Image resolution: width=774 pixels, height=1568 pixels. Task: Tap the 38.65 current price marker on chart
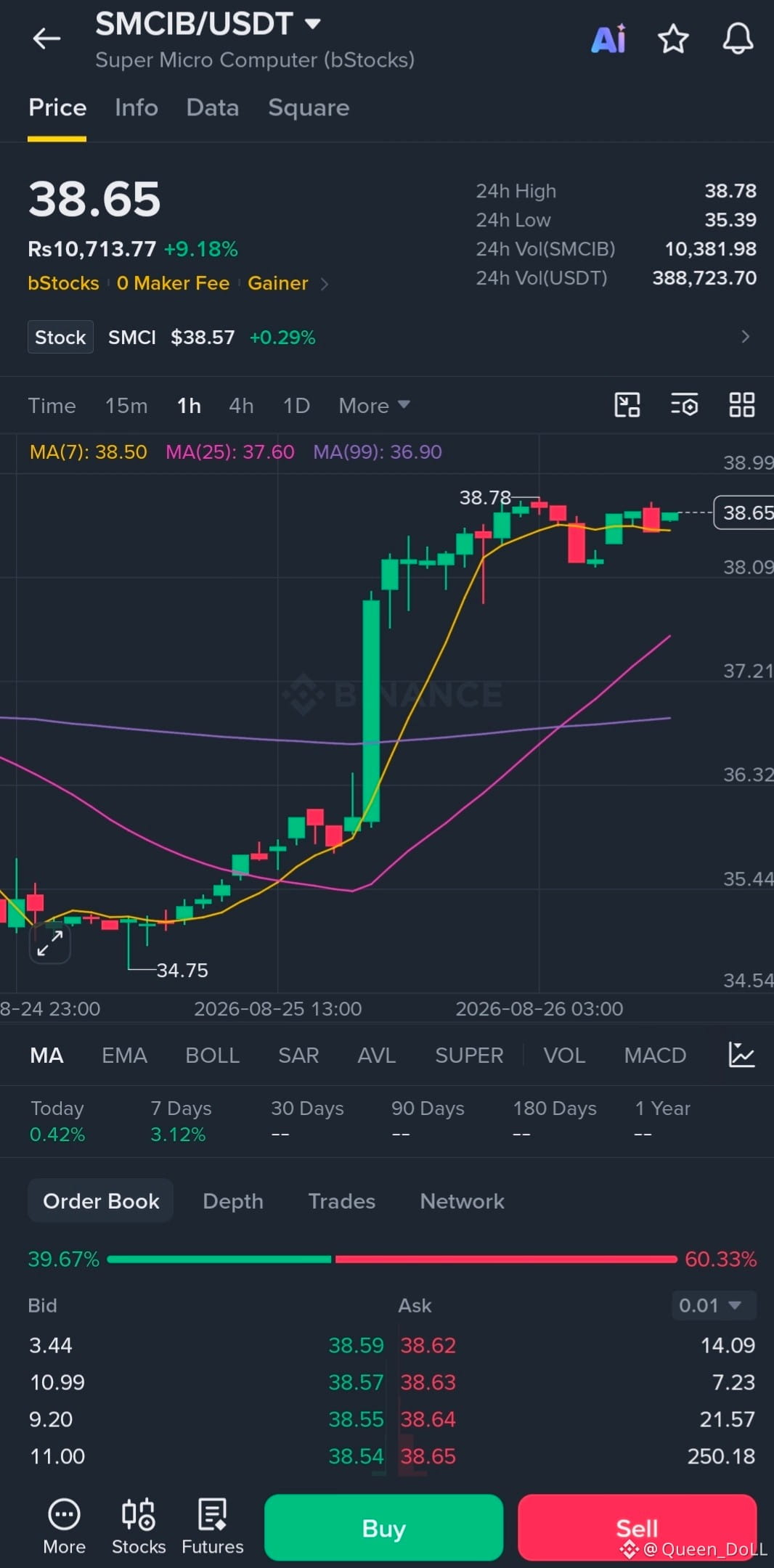point(744,513)
